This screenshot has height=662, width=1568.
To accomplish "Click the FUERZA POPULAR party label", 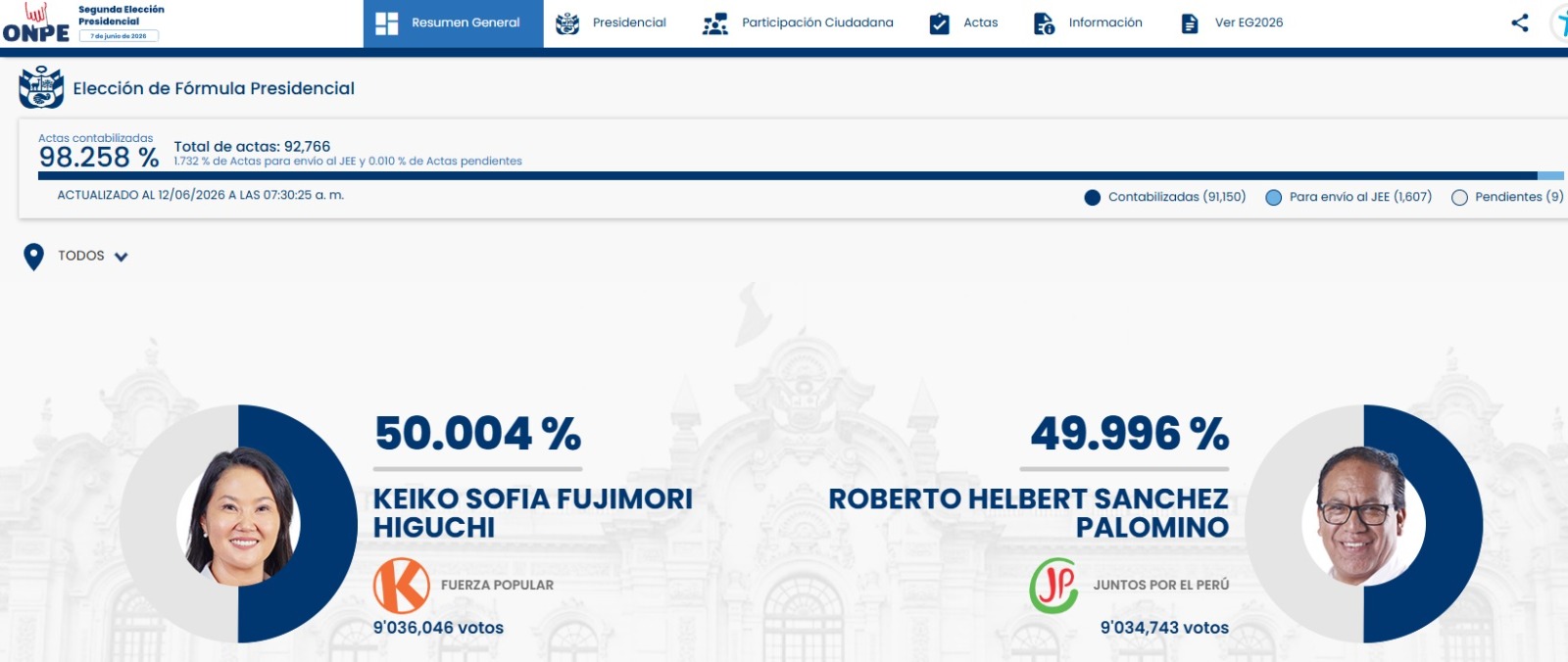I will (x=497, y=585).
